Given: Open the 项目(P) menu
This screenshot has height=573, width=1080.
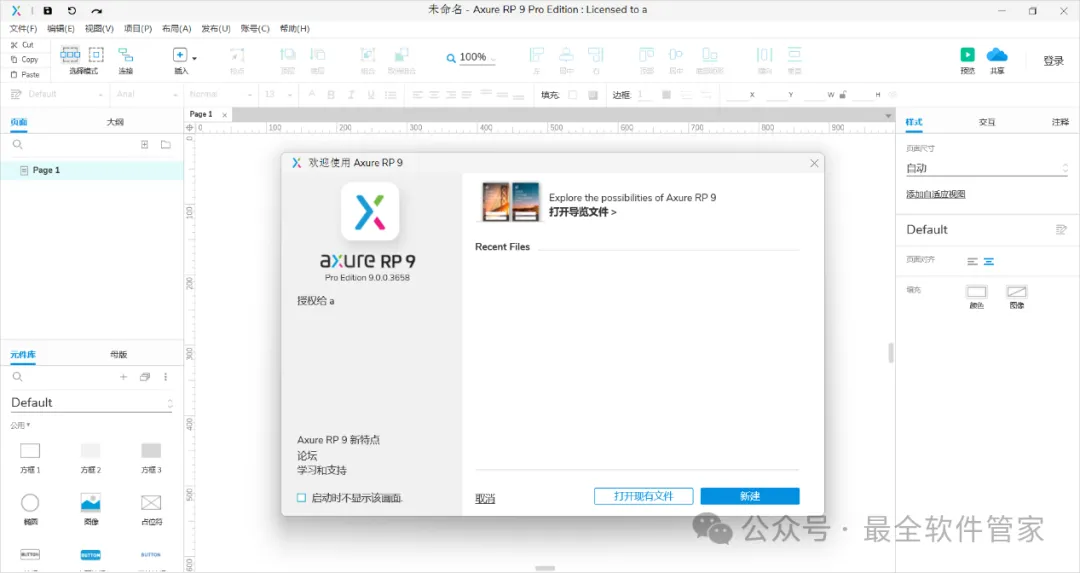Looking at the screenshot, I should click(x=138, y=28).
